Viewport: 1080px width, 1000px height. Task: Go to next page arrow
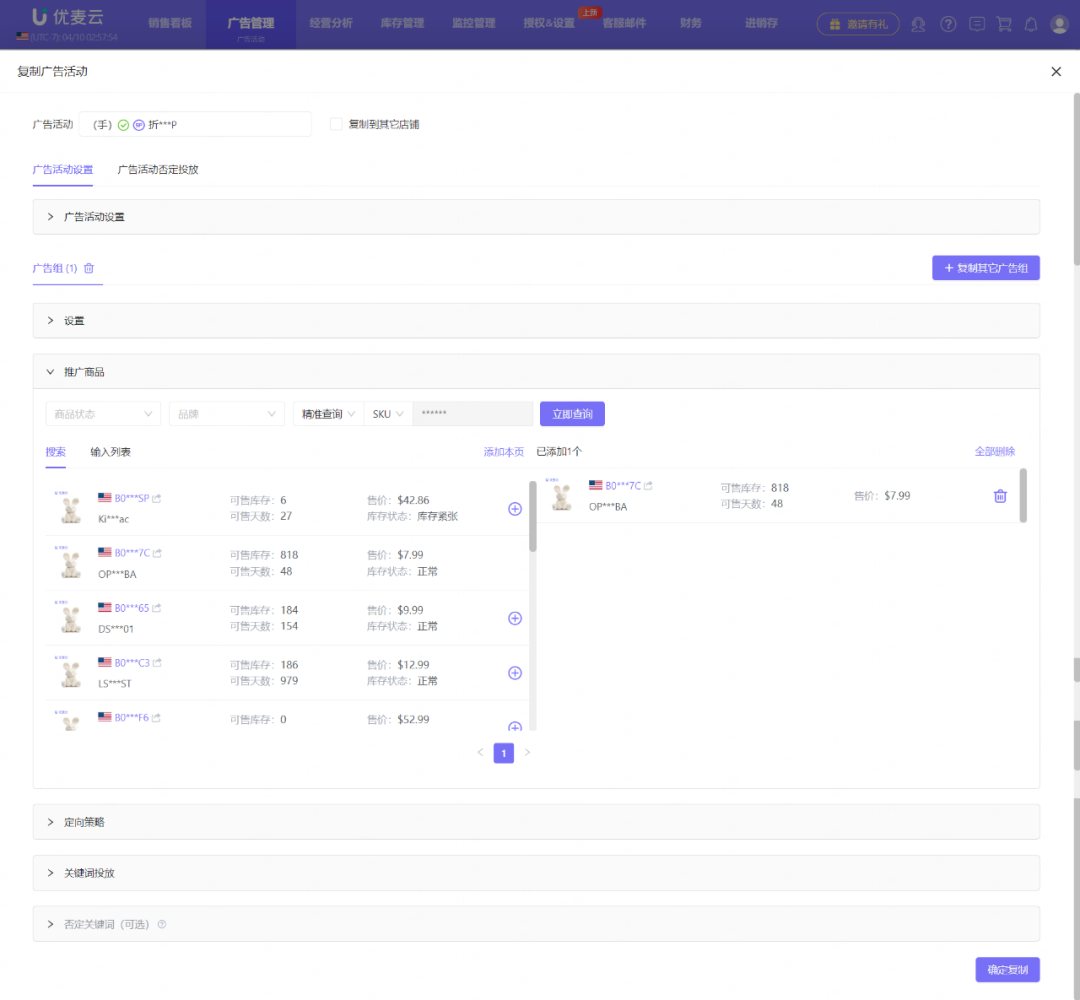click(528, 753)
